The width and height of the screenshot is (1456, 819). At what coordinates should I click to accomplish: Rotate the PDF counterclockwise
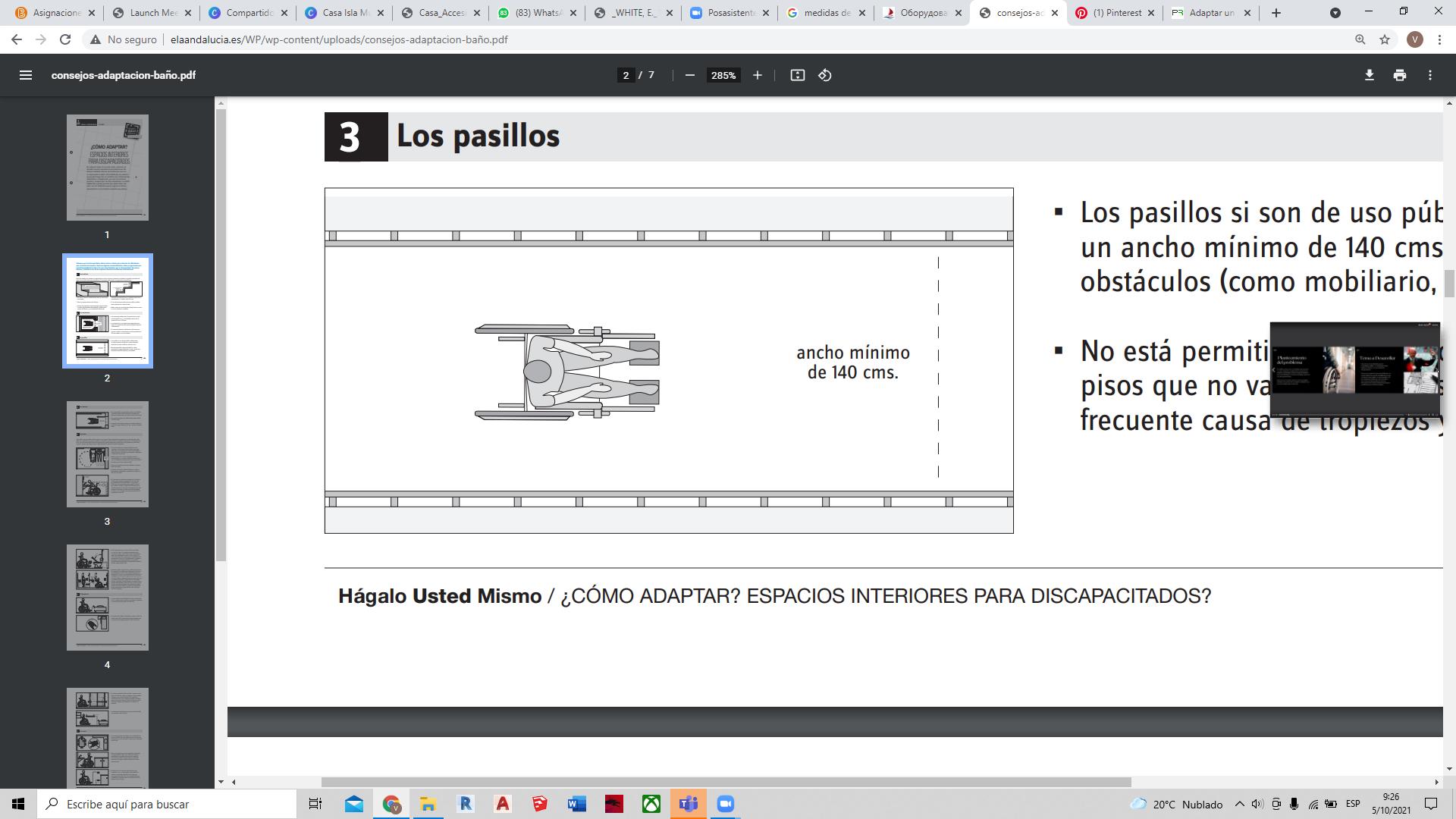(x=825, y=75)
